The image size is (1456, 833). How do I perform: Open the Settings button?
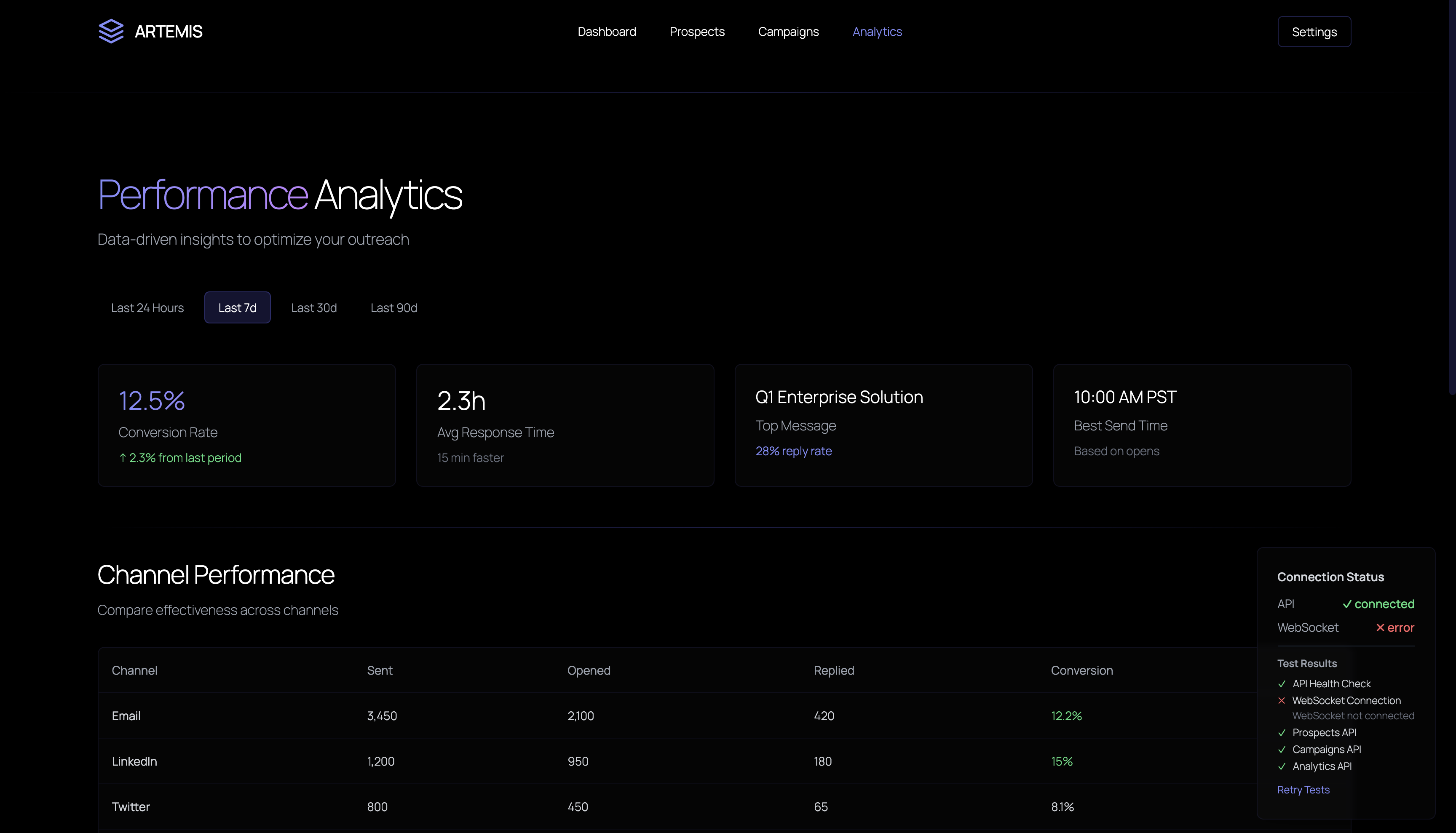[x=1314, y=32]
